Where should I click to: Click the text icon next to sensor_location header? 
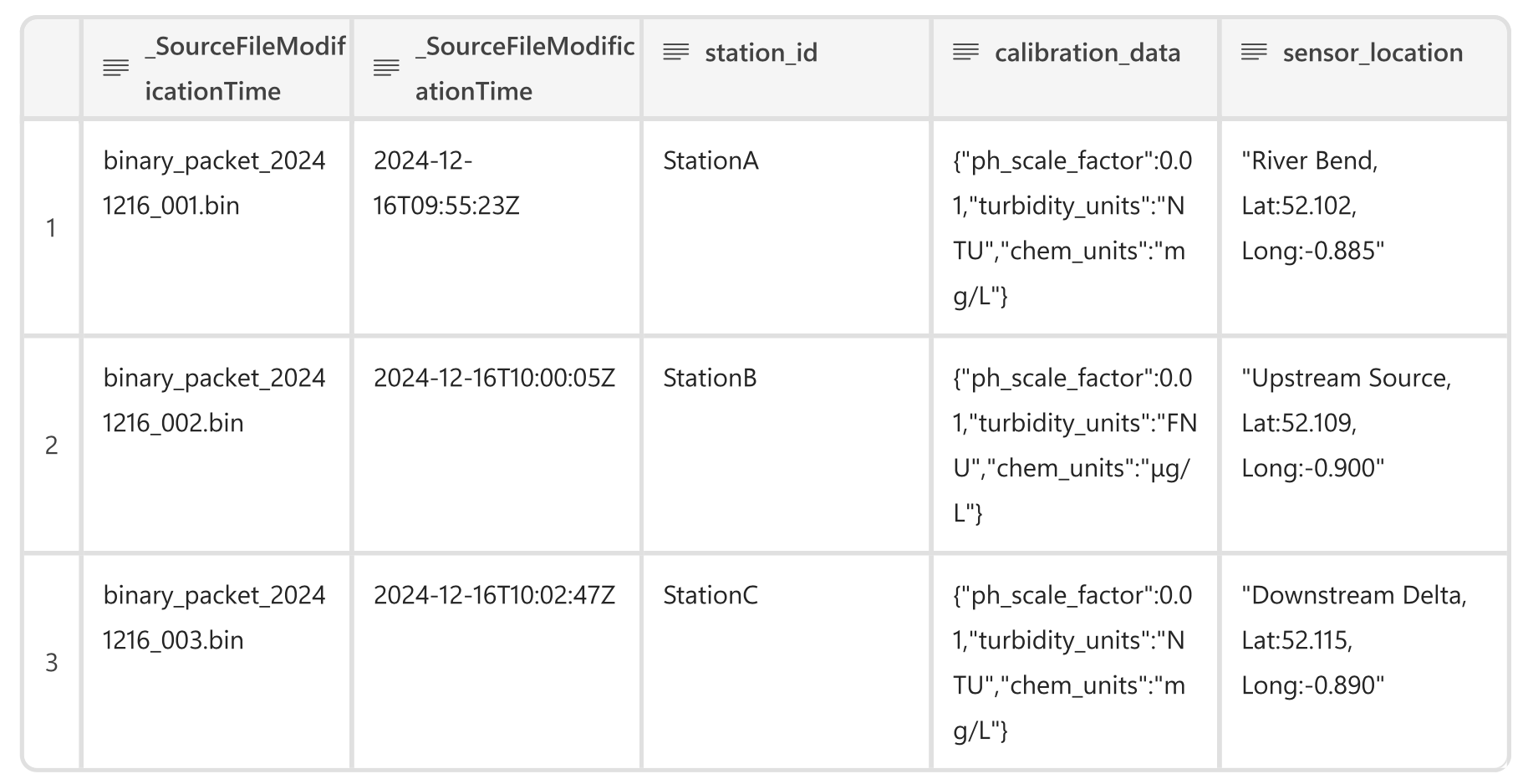click(x=1252, y=53)
